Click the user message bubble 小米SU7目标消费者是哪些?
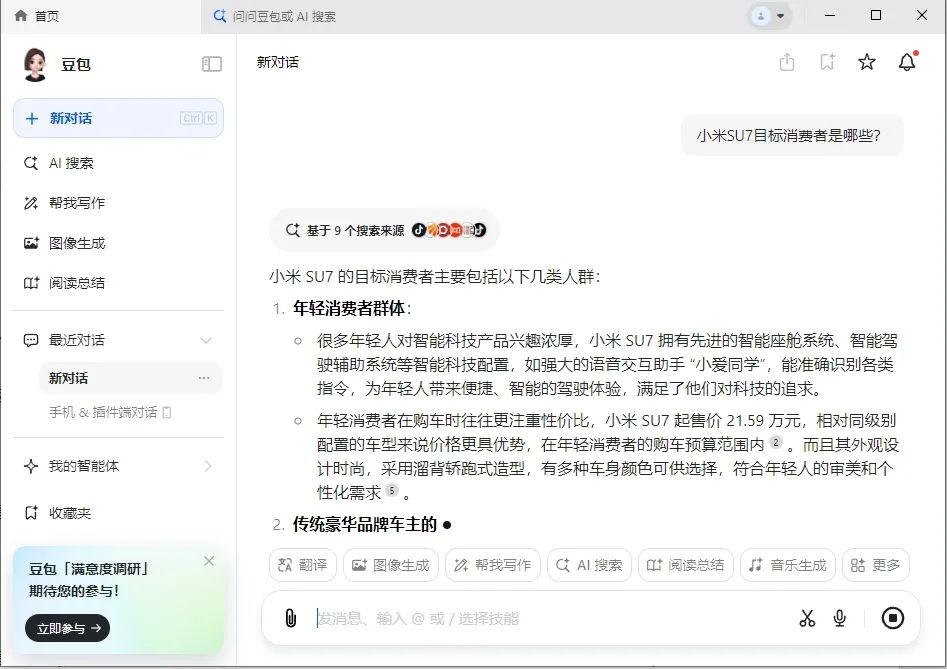This screenshot has height=669, width=947. [x=792, y=135]
